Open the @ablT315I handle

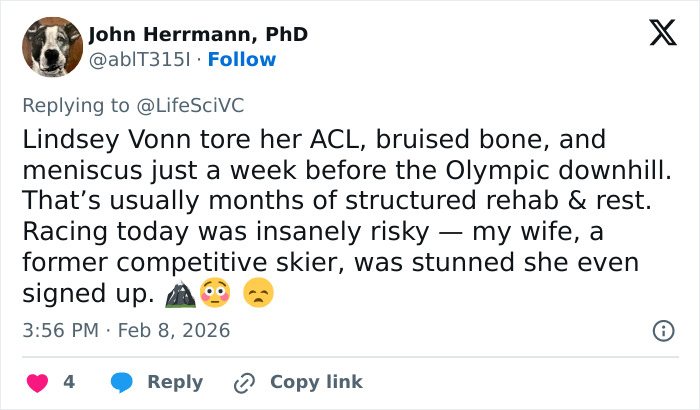[140, 59]
